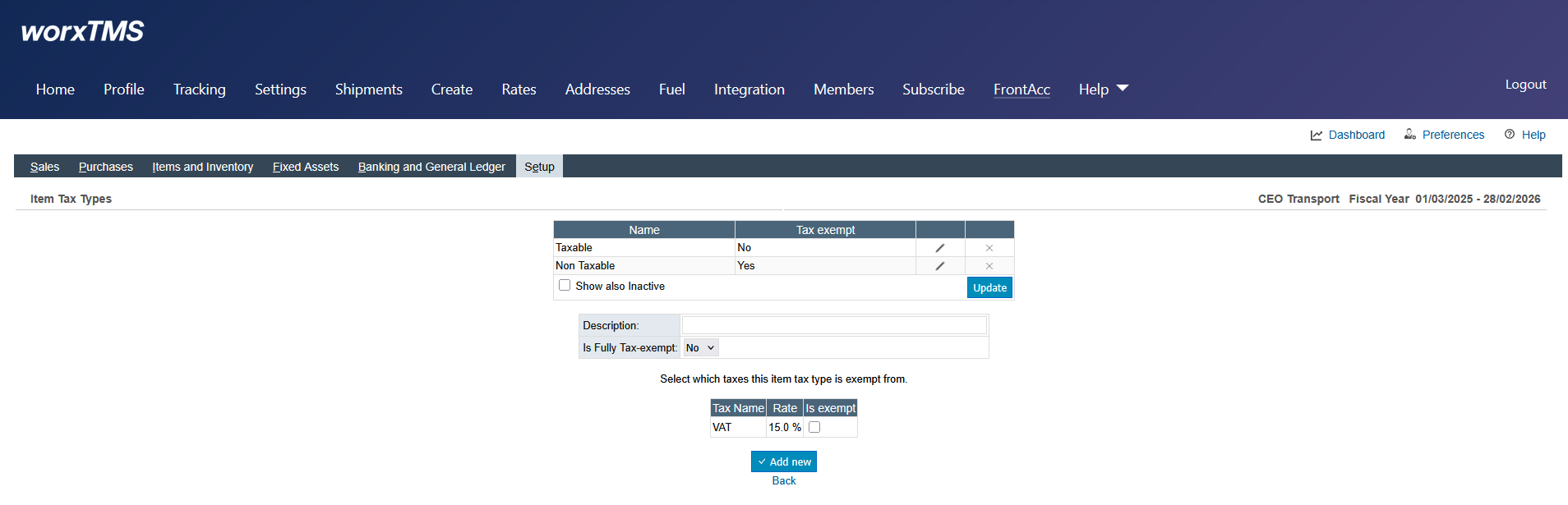The width and height of the screenshot is (1568, 505).
Task: Click into the Description text field
Action: 833,326
